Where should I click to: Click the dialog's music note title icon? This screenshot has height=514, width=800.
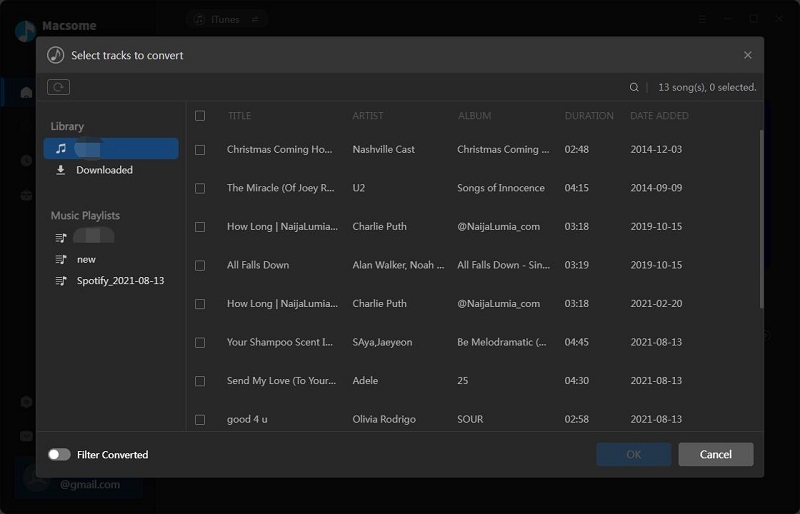pos(56,55)
